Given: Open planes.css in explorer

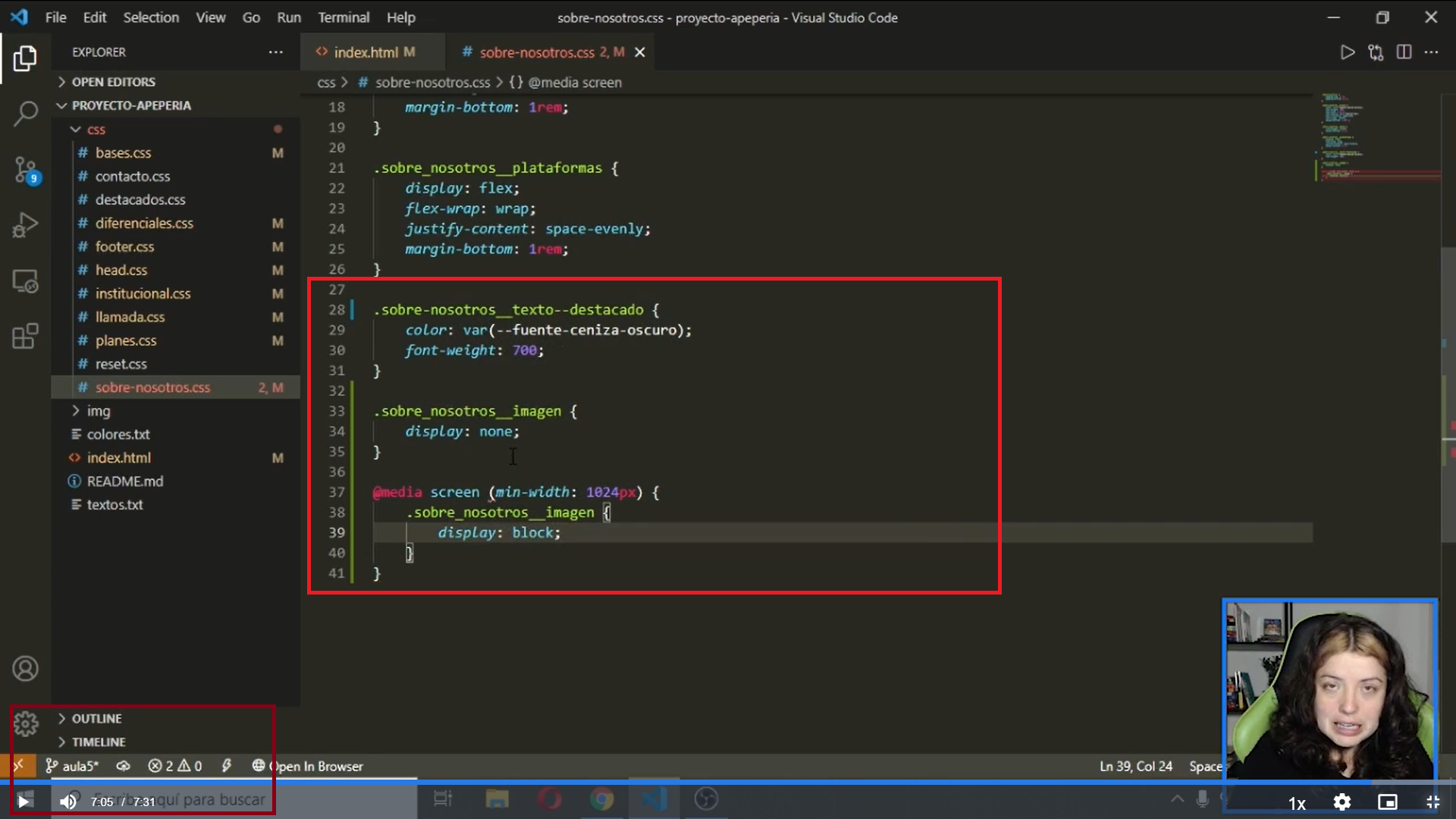Looking at the screenshot, I should coord(174,341).
